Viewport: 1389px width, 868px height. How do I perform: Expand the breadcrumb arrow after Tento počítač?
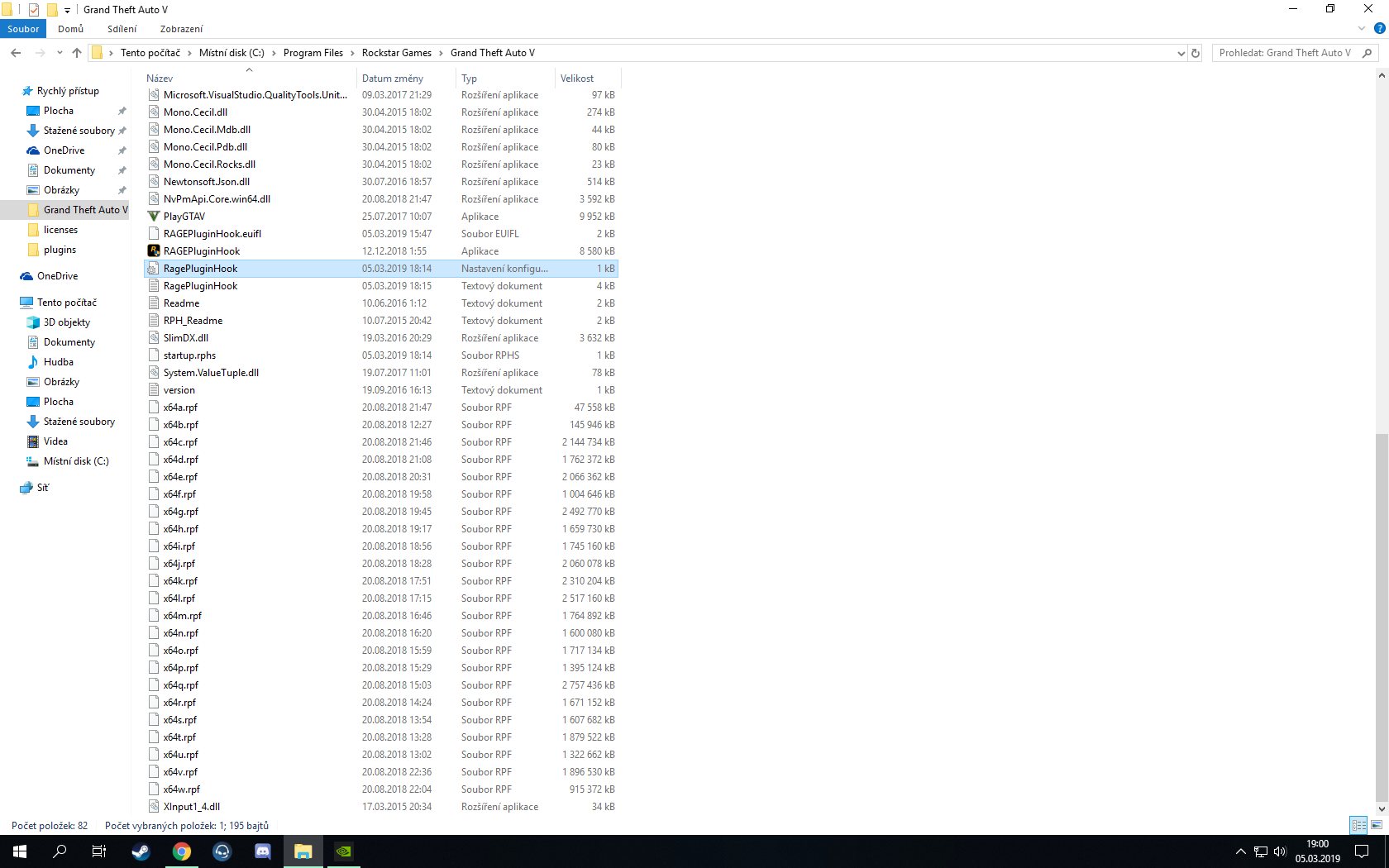(x=189, y=53)
